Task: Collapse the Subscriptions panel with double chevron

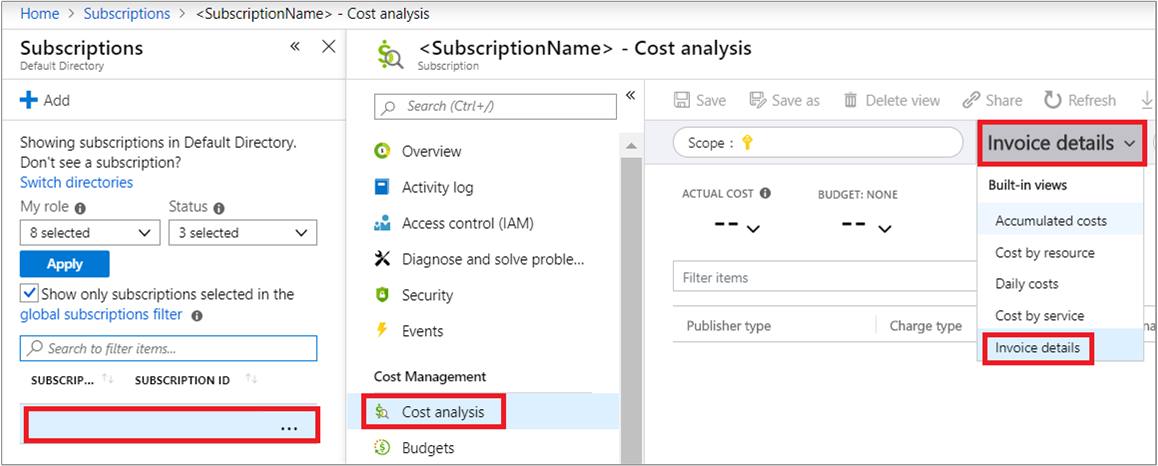Action: (295, 47)
